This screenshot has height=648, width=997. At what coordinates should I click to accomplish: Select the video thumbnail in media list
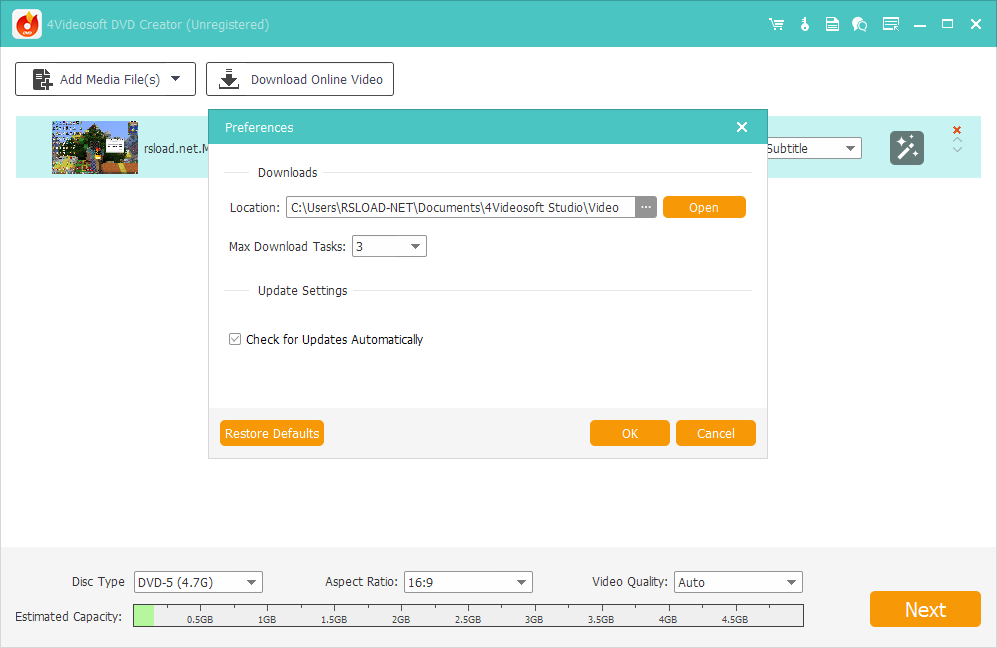pos(95,148)
